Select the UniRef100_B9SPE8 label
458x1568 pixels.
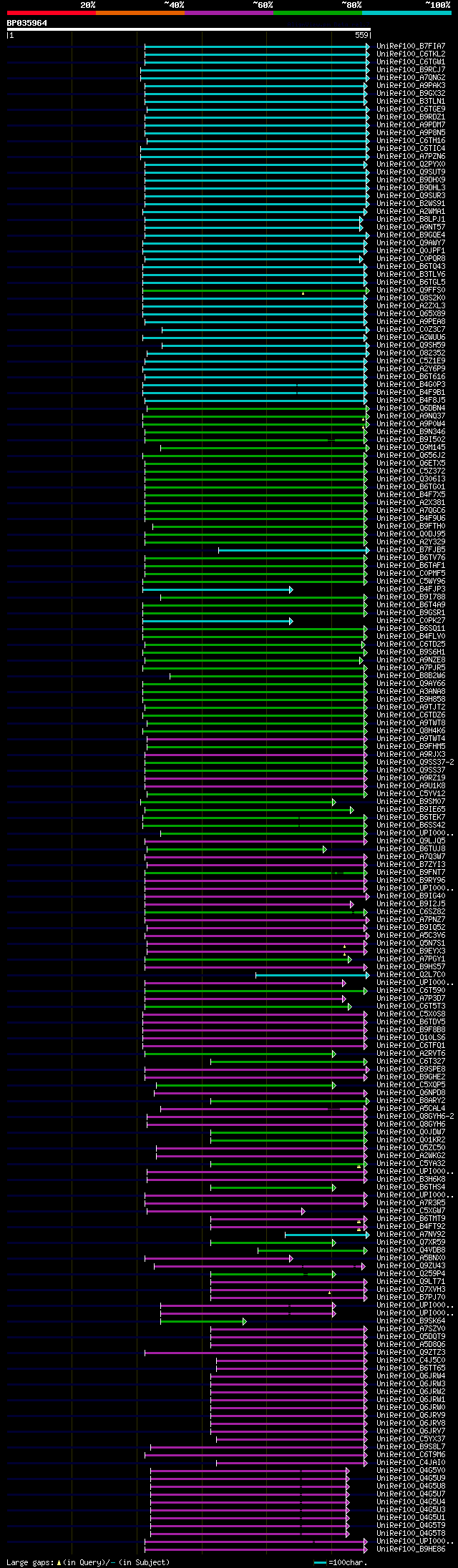[x=411, y=1069]
